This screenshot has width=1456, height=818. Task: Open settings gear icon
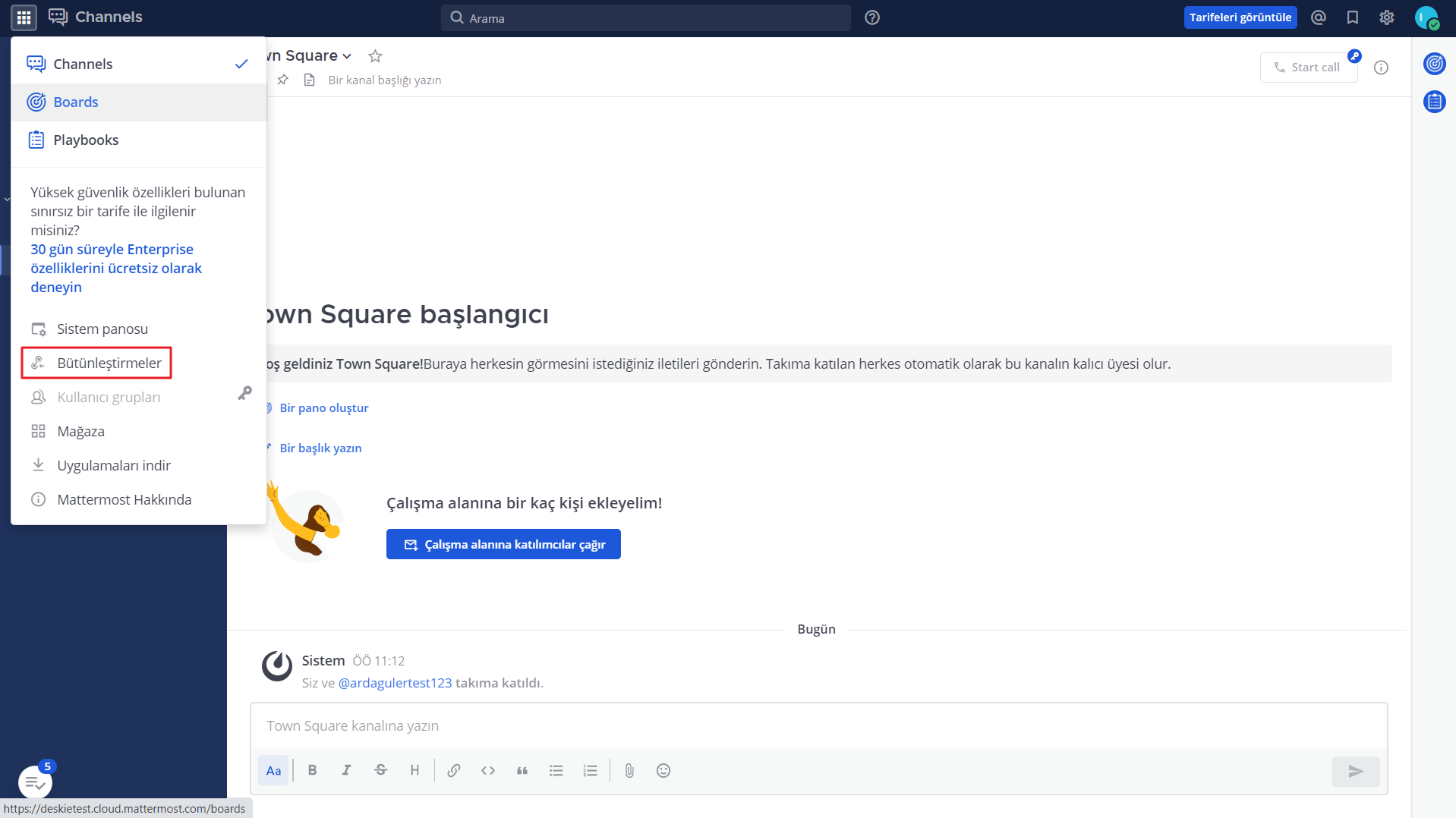click(x=1387, y=17)
